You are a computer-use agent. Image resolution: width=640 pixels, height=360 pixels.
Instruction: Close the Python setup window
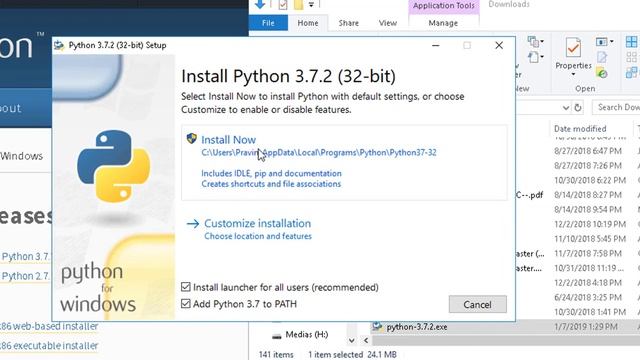point(499,45)
